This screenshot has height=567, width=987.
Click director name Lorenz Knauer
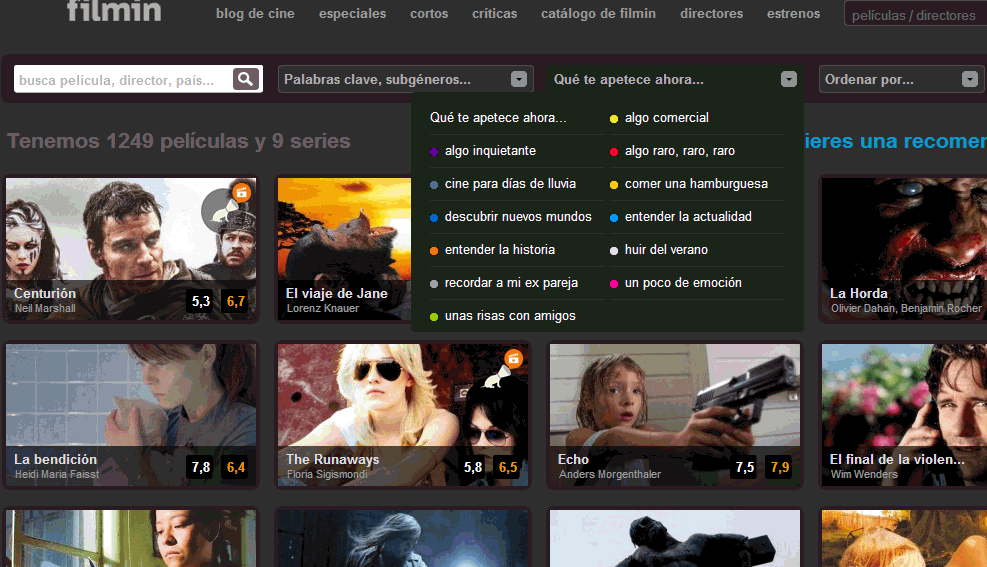323,308
